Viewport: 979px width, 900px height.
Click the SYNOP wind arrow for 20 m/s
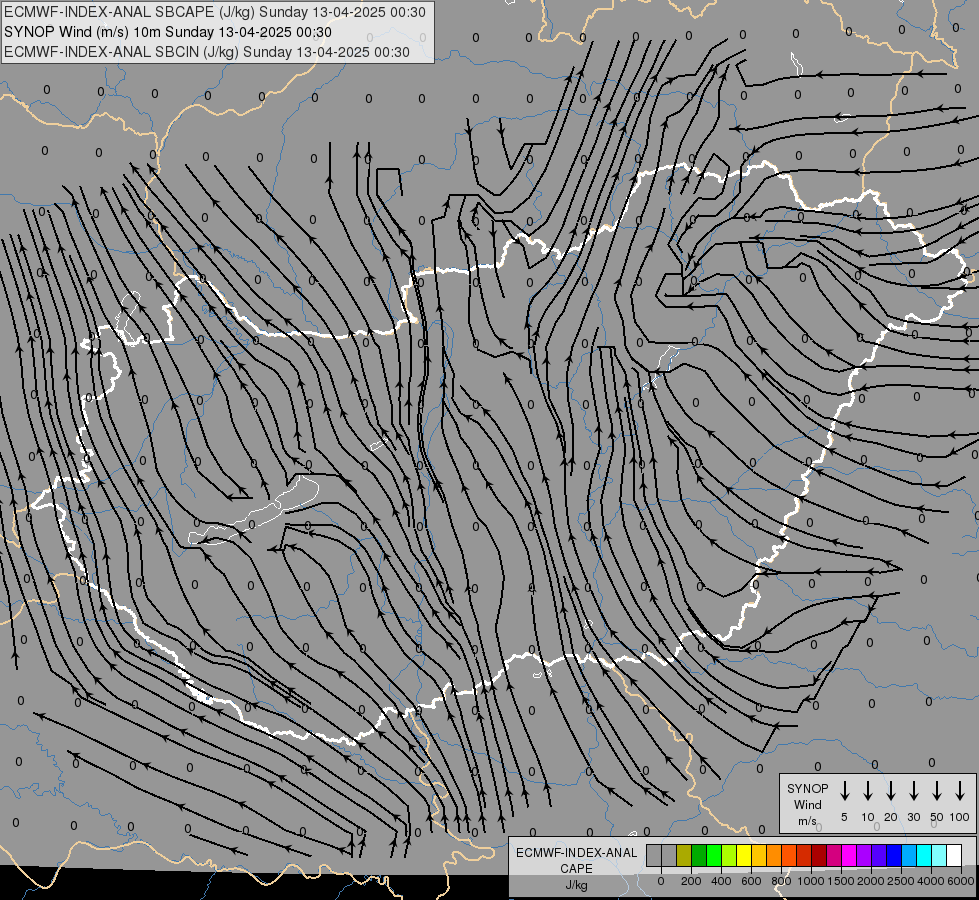point(891,791)
